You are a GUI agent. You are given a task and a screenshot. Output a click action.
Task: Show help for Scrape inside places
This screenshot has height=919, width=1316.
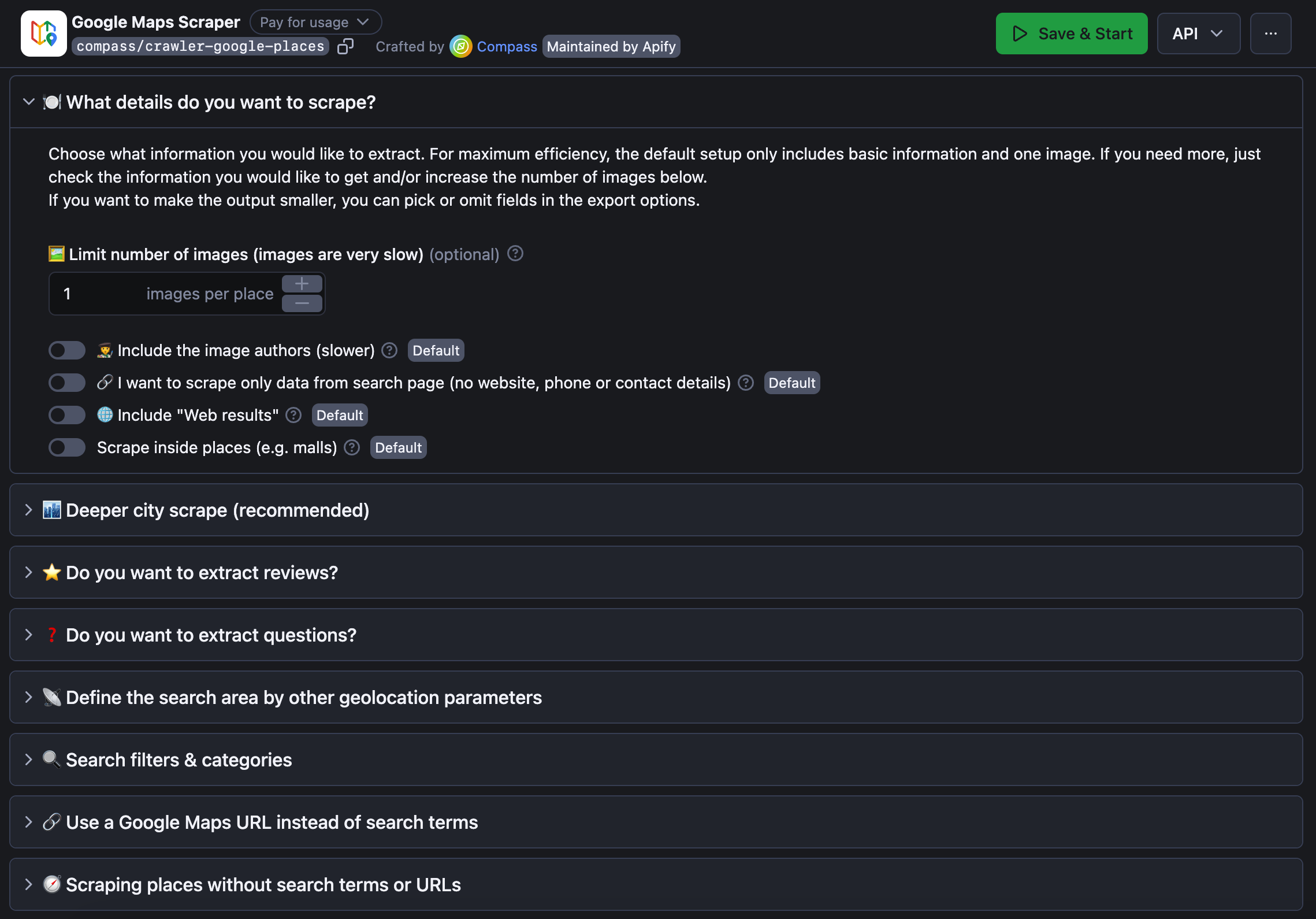352,447
